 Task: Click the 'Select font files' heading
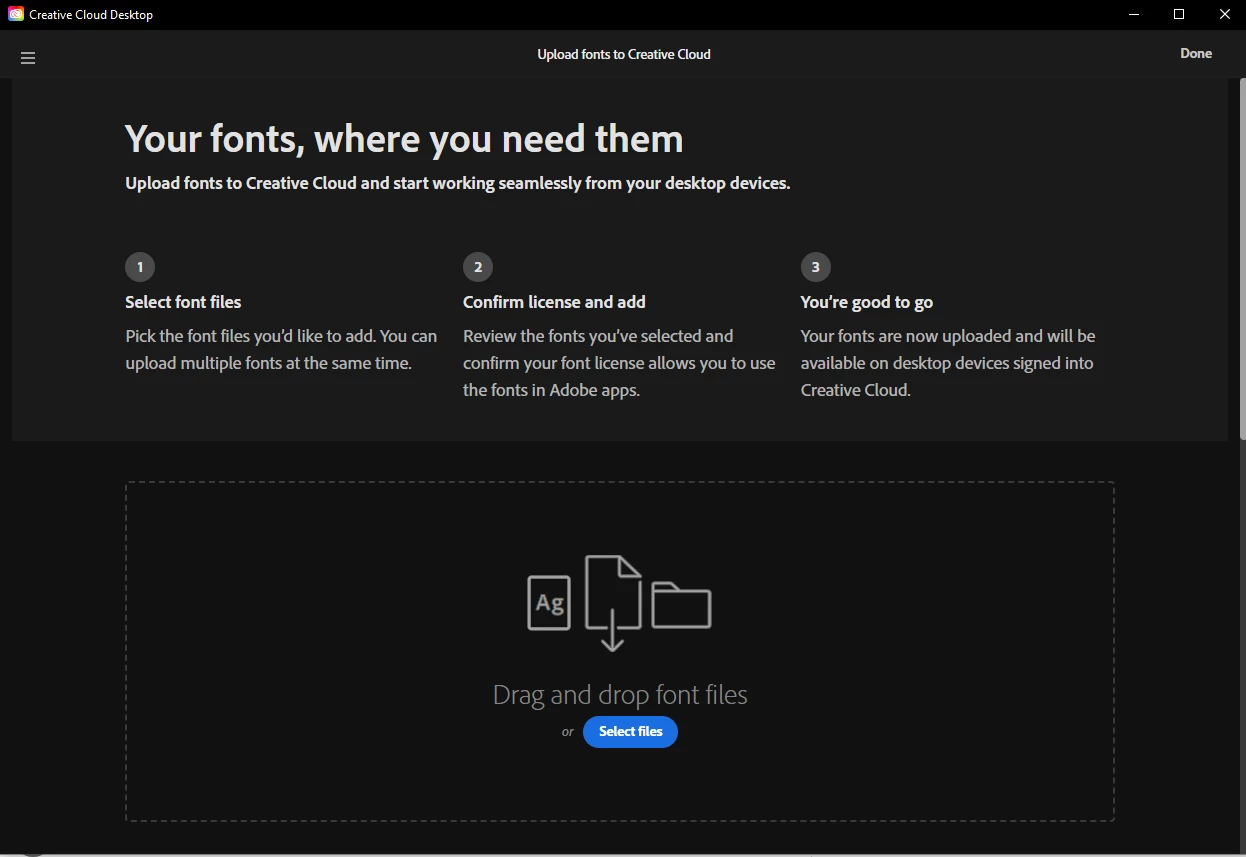pyautogui.click(x=183, y=302)
